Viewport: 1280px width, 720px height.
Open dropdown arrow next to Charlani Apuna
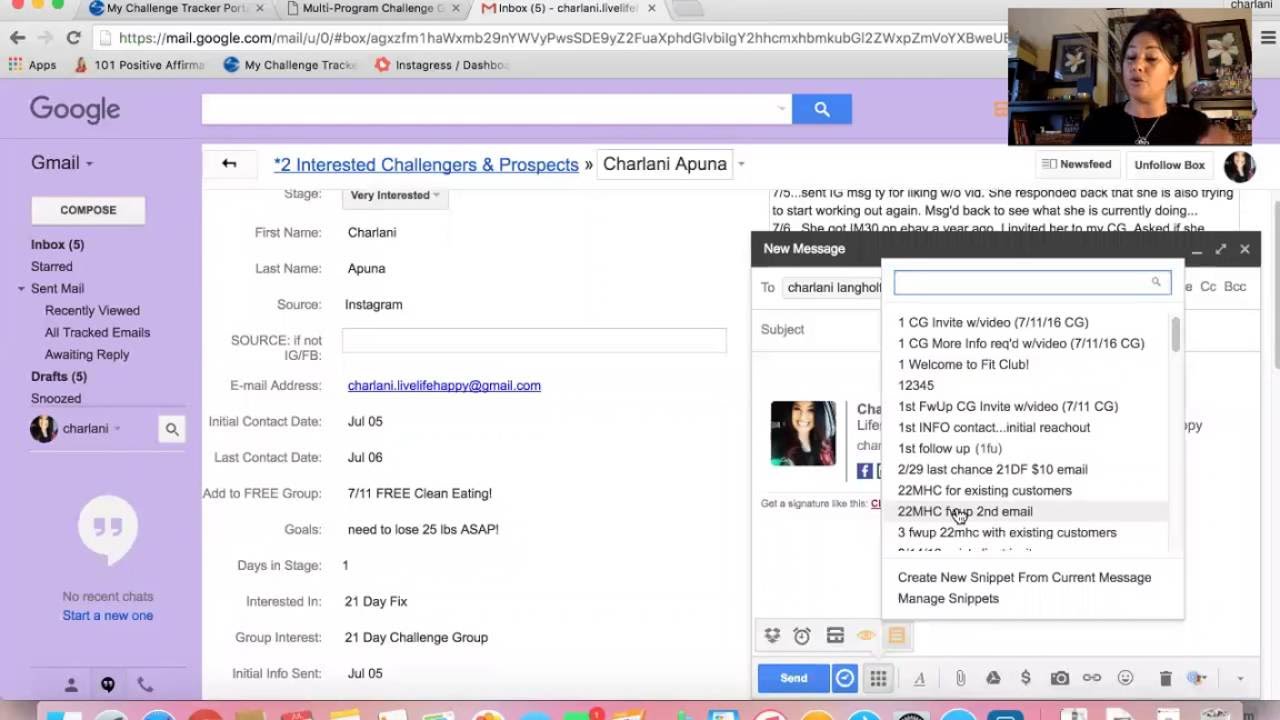(x=741, y=164)
